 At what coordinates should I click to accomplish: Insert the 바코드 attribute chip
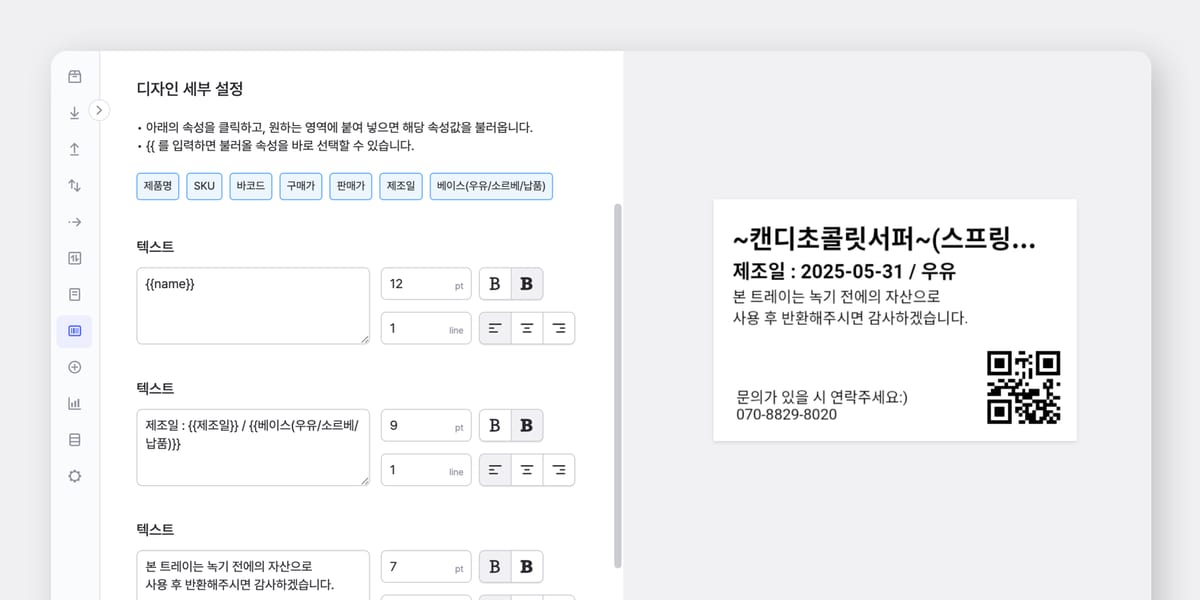249,186
